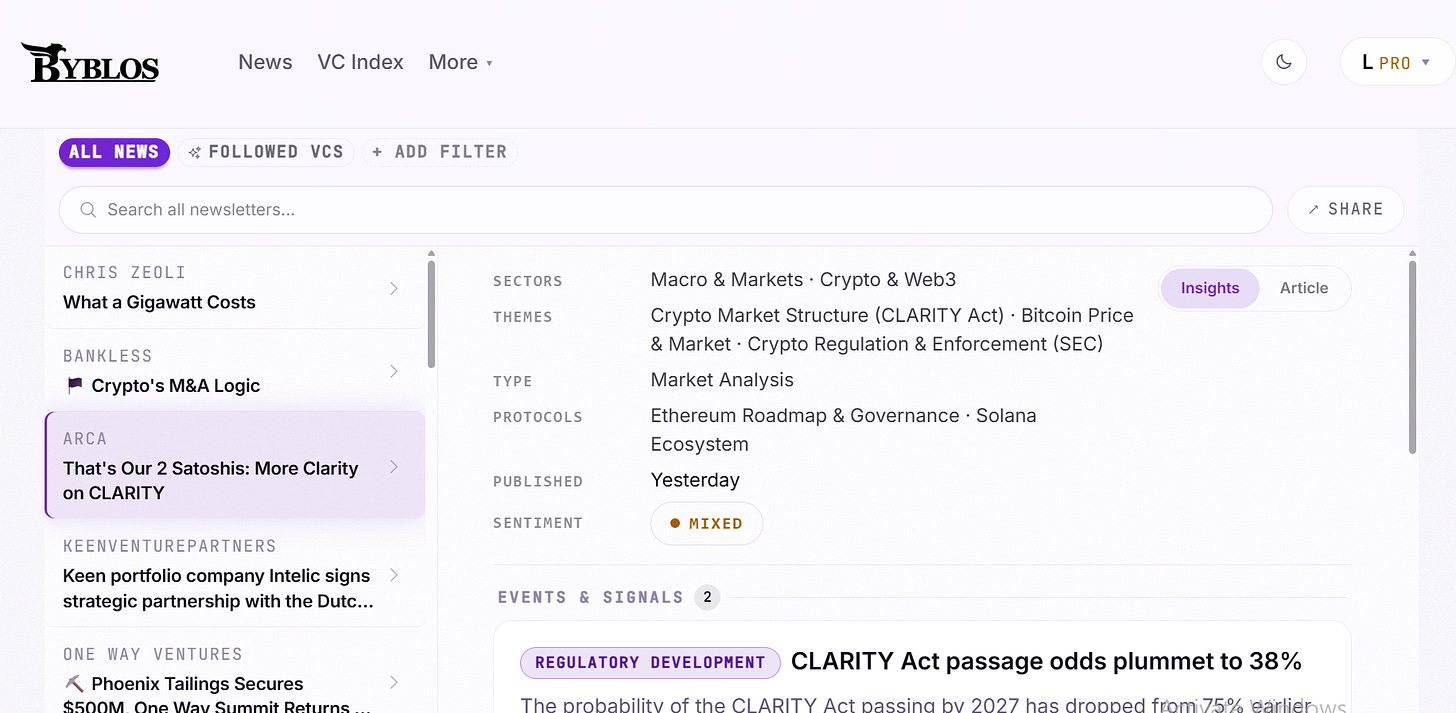
Task: Open the News nav item
Action: coord(265,62)
